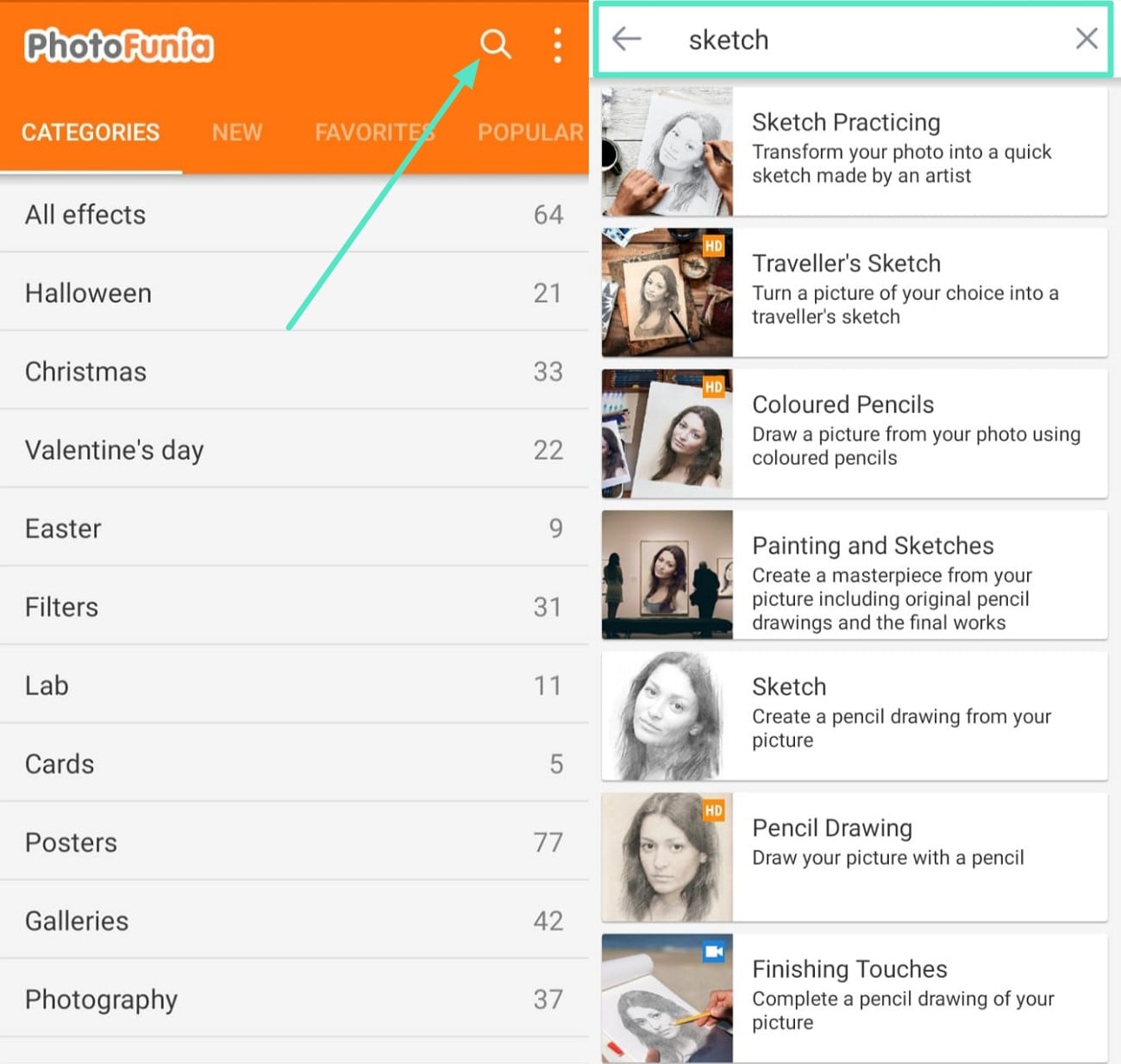Tap the PhotoFunia logo

coord(119,46)
